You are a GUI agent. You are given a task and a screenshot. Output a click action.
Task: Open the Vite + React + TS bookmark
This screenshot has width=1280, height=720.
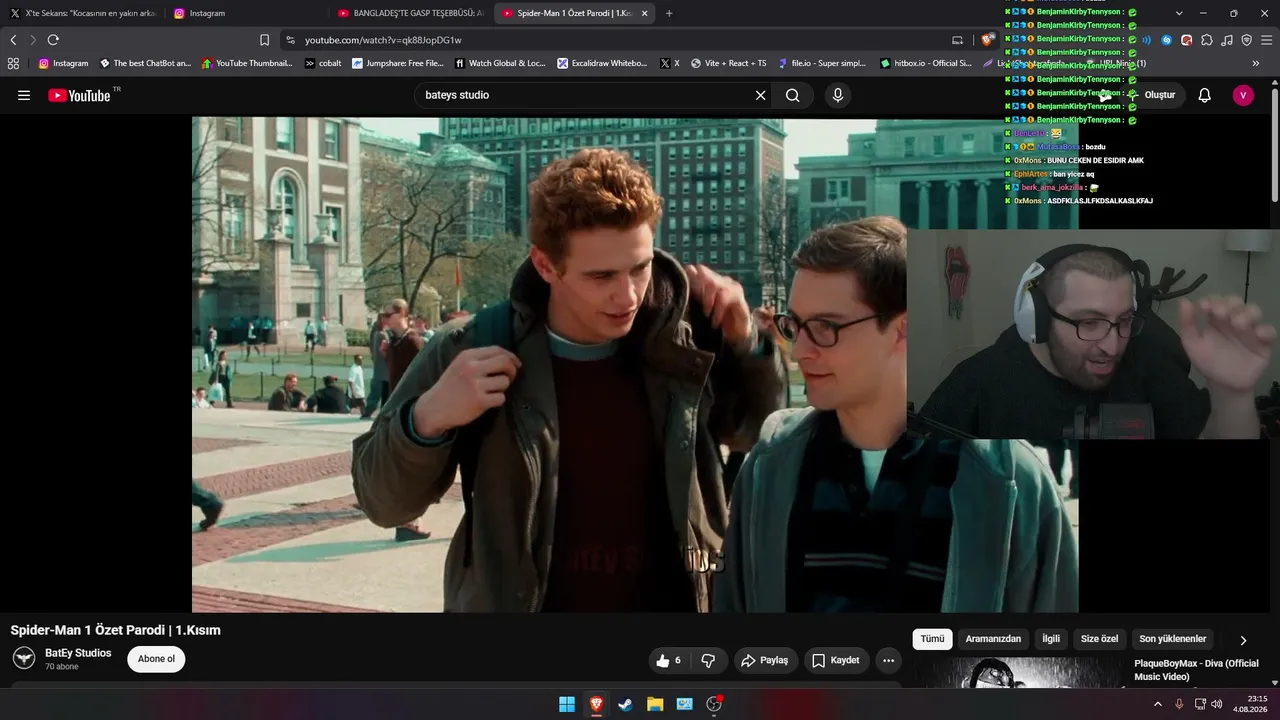(728, 63)
